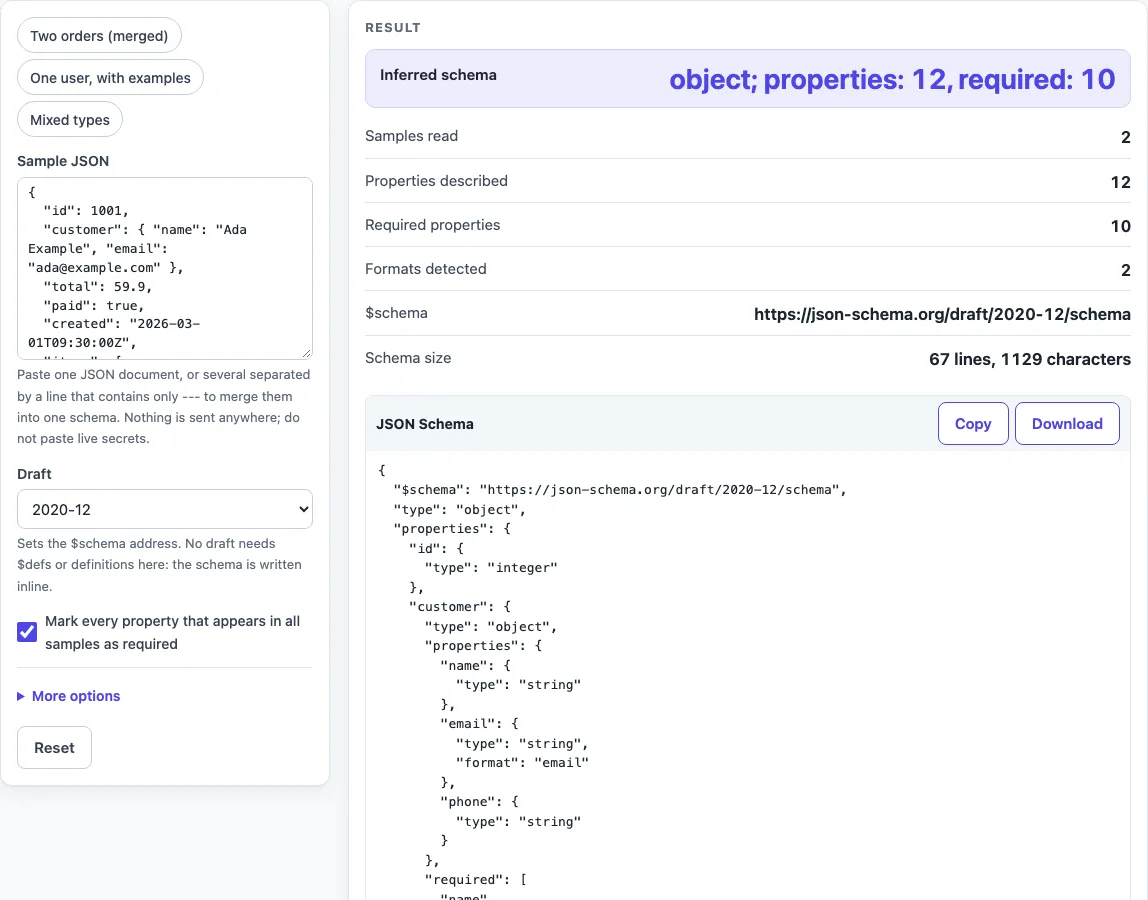Load the 'Mixed types' example

pos(70,119)
